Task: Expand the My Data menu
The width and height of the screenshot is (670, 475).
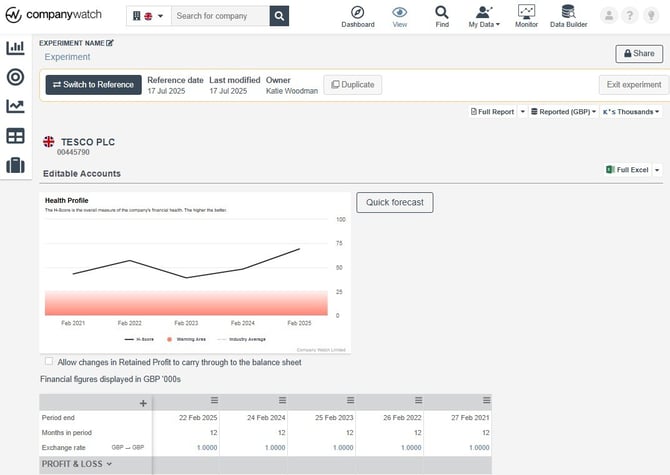Action: click(x=484, y=17)
